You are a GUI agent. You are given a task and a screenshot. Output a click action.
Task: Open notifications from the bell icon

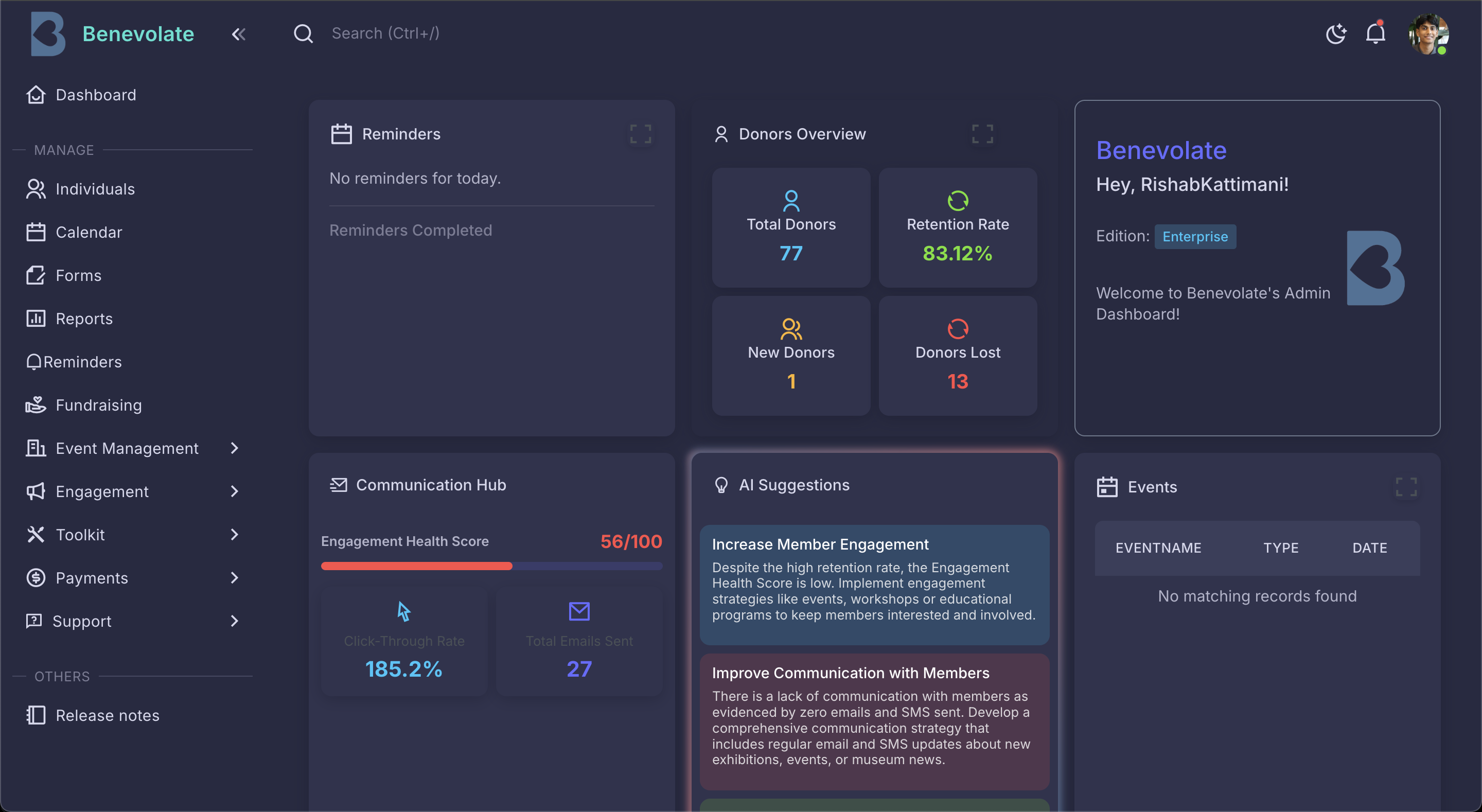1375,33
